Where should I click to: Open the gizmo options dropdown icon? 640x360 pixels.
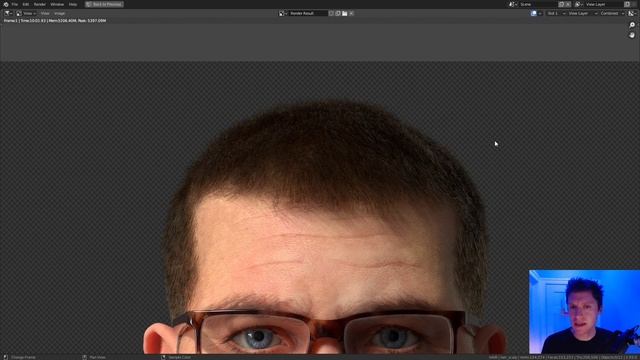(632, 13)
